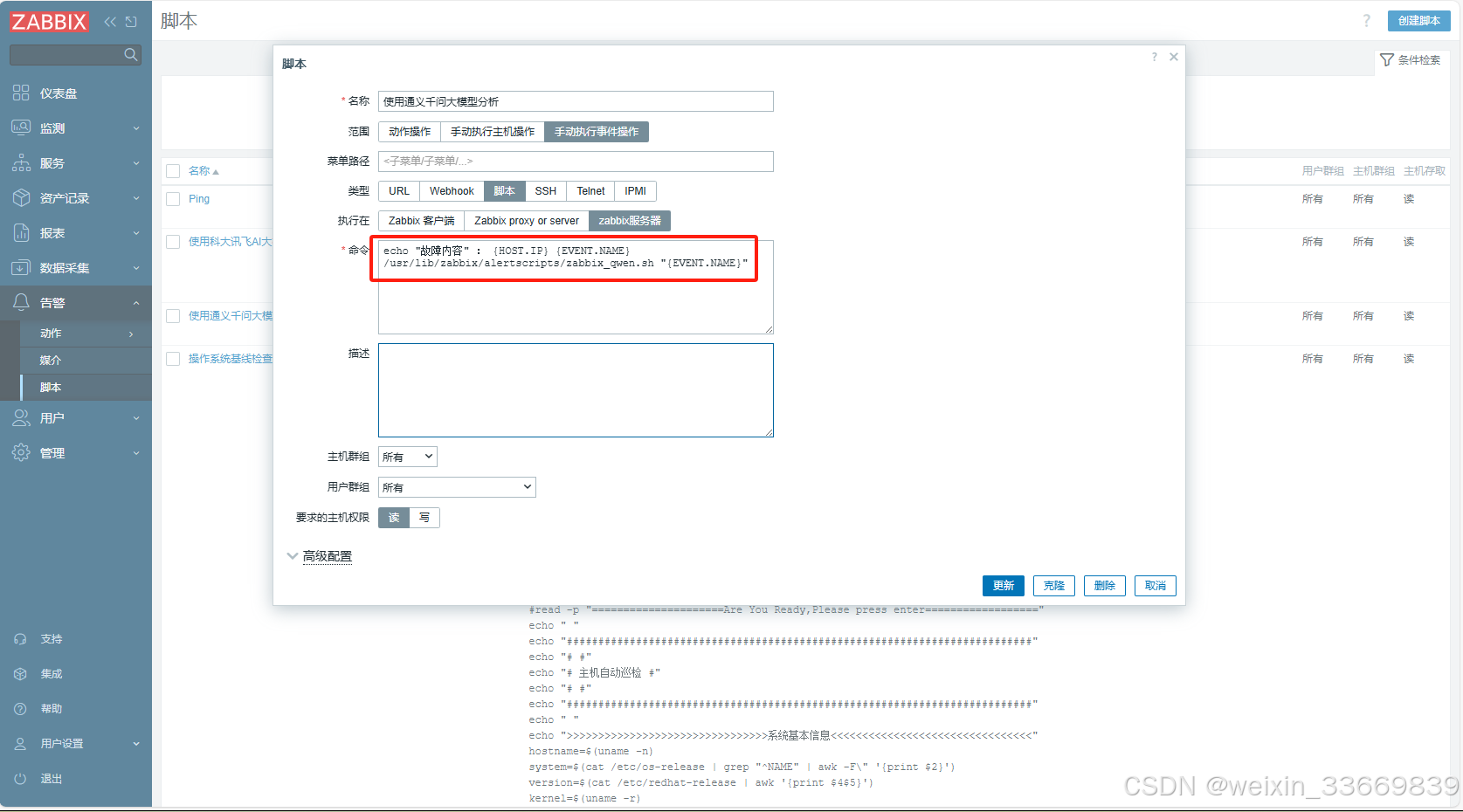Open 帮助 help icon
This screenshot has width=1463, height=812.
click(x=20, y=709)
